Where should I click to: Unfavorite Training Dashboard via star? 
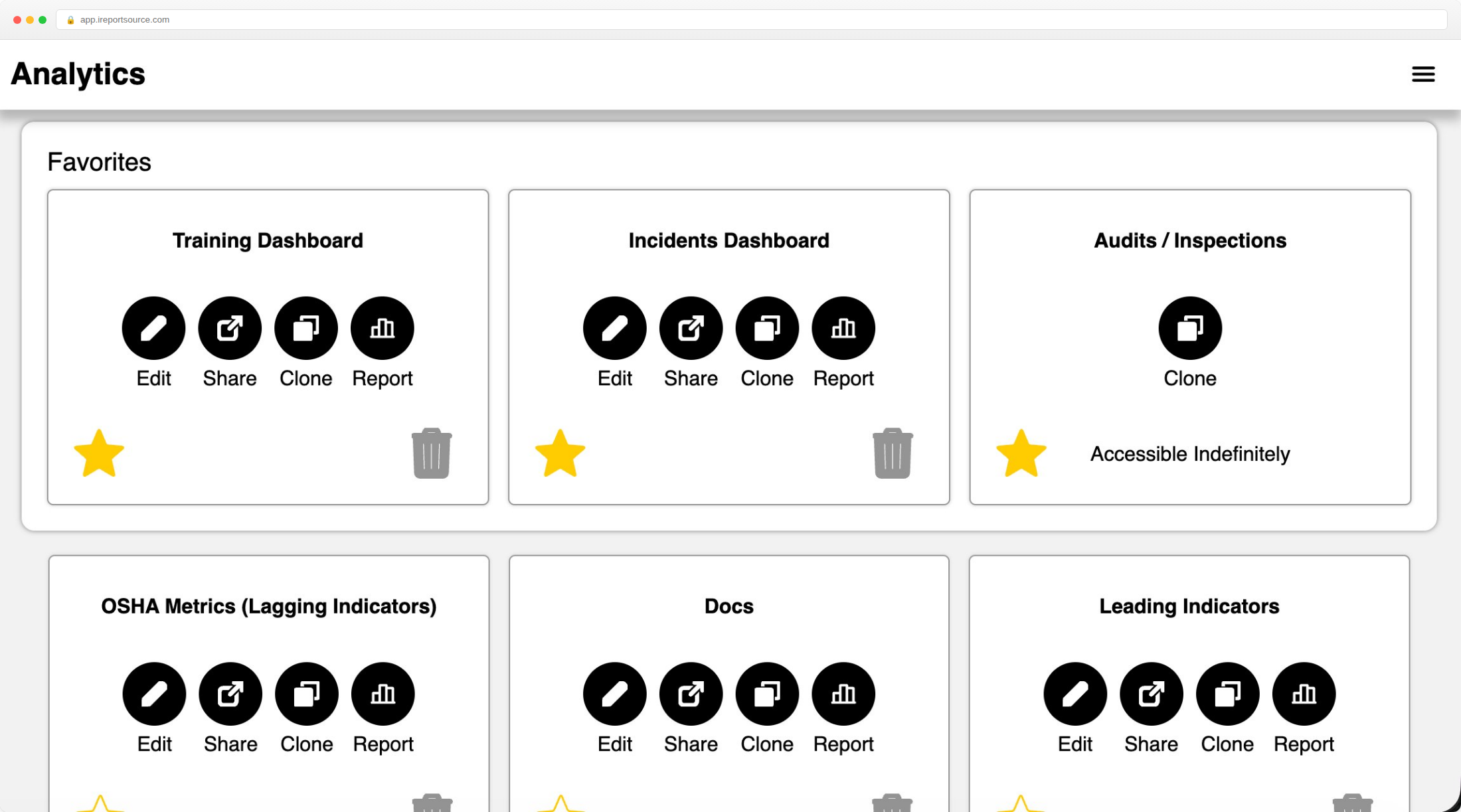(x=99, y=453)
